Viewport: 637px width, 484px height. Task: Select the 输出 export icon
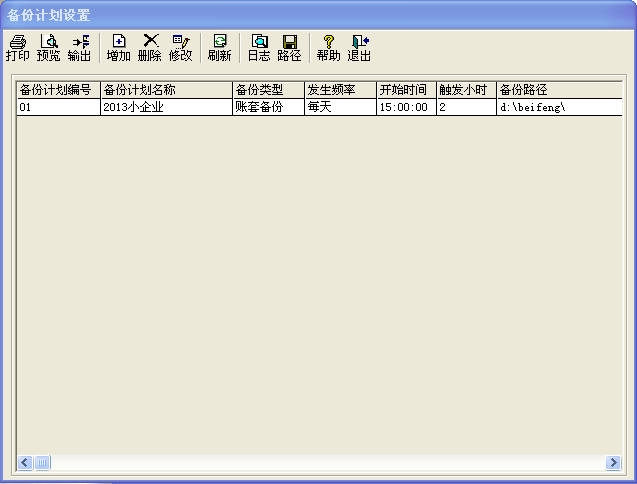point(79,48)
